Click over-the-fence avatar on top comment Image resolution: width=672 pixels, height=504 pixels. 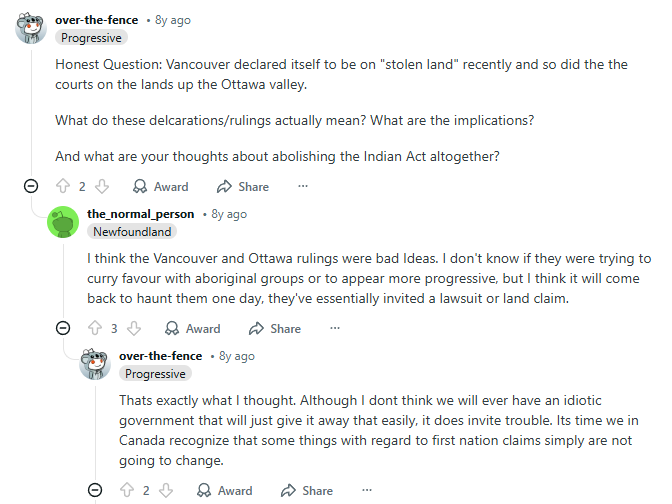(31, 28)
